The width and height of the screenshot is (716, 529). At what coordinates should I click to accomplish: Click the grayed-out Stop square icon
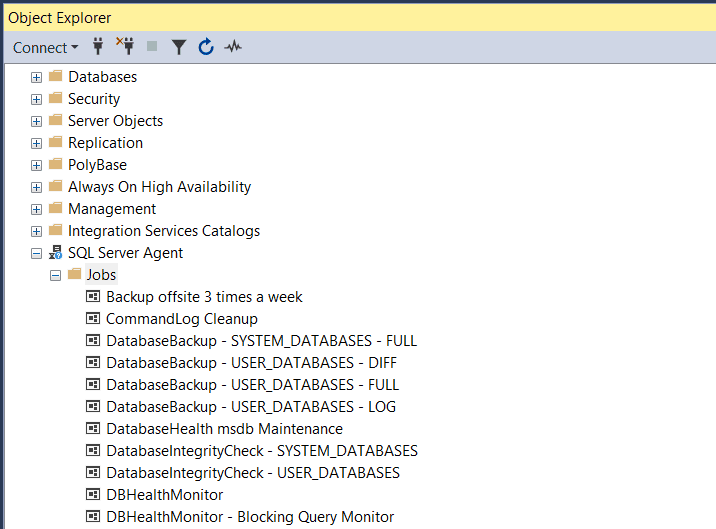click(x=152, y=46)
